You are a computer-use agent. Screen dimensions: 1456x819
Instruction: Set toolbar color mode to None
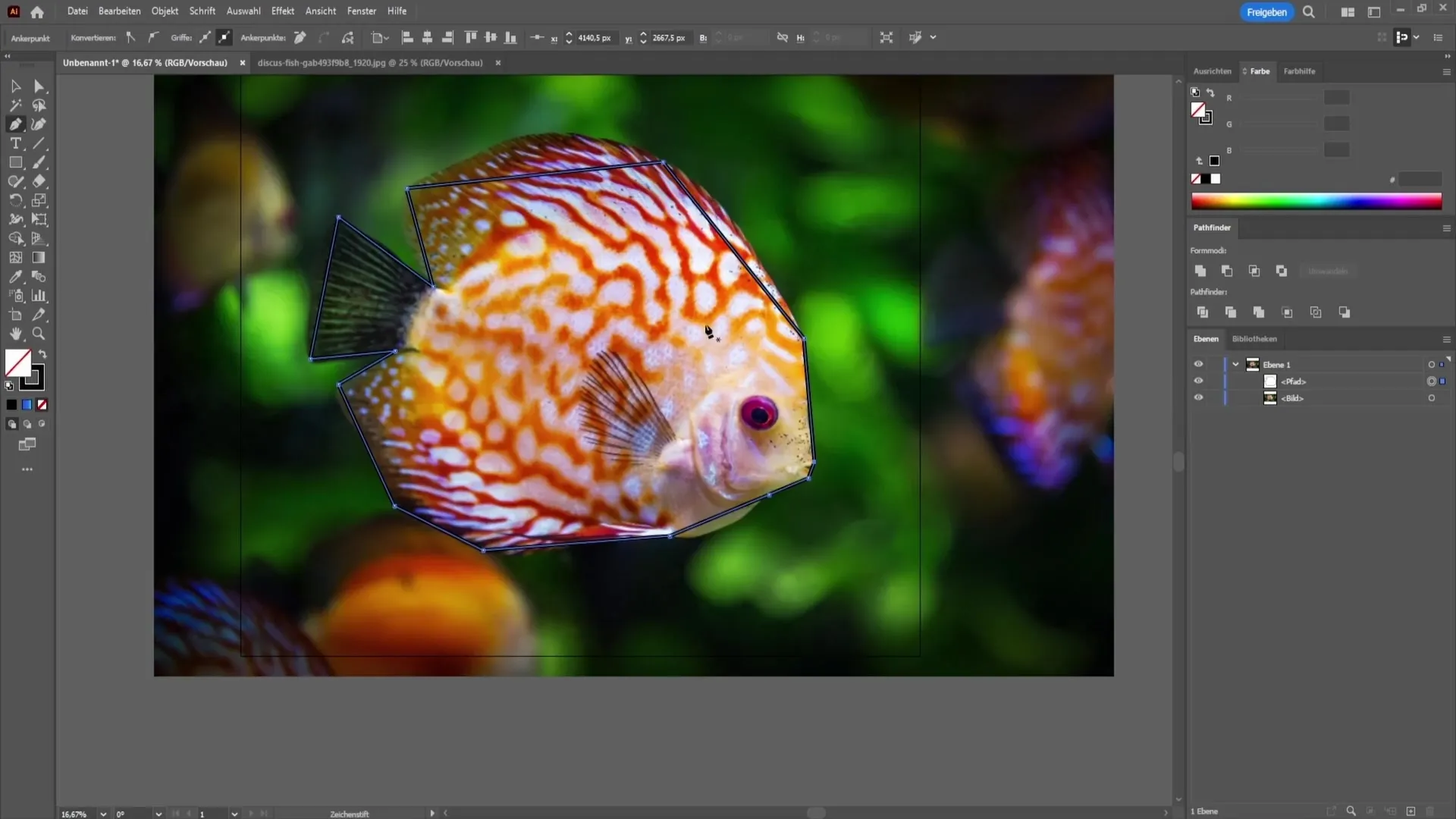[x=42, y=405]
